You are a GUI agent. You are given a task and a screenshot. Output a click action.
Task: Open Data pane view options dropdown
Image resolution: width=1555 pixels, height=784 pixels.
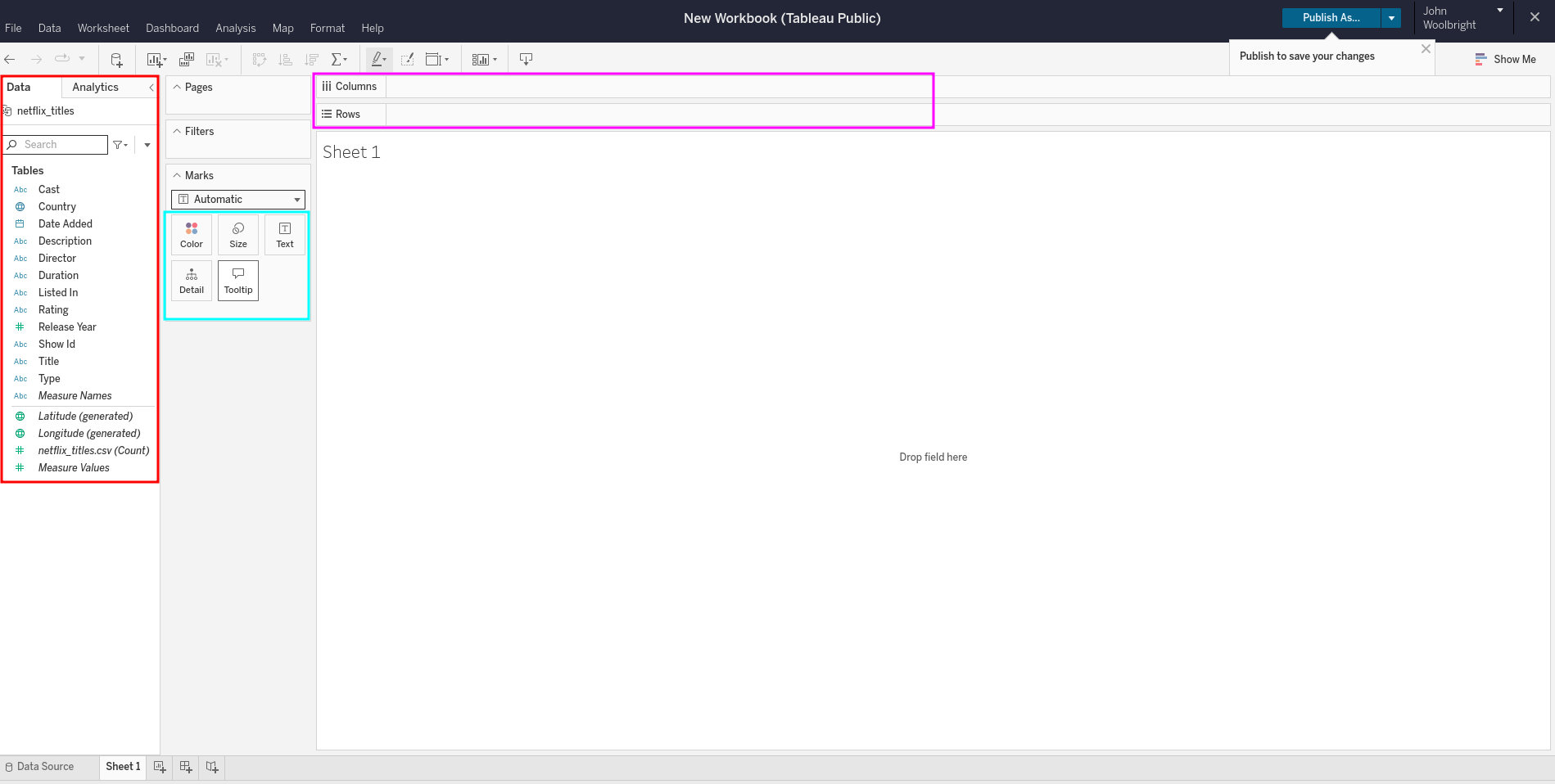[147, 145]
